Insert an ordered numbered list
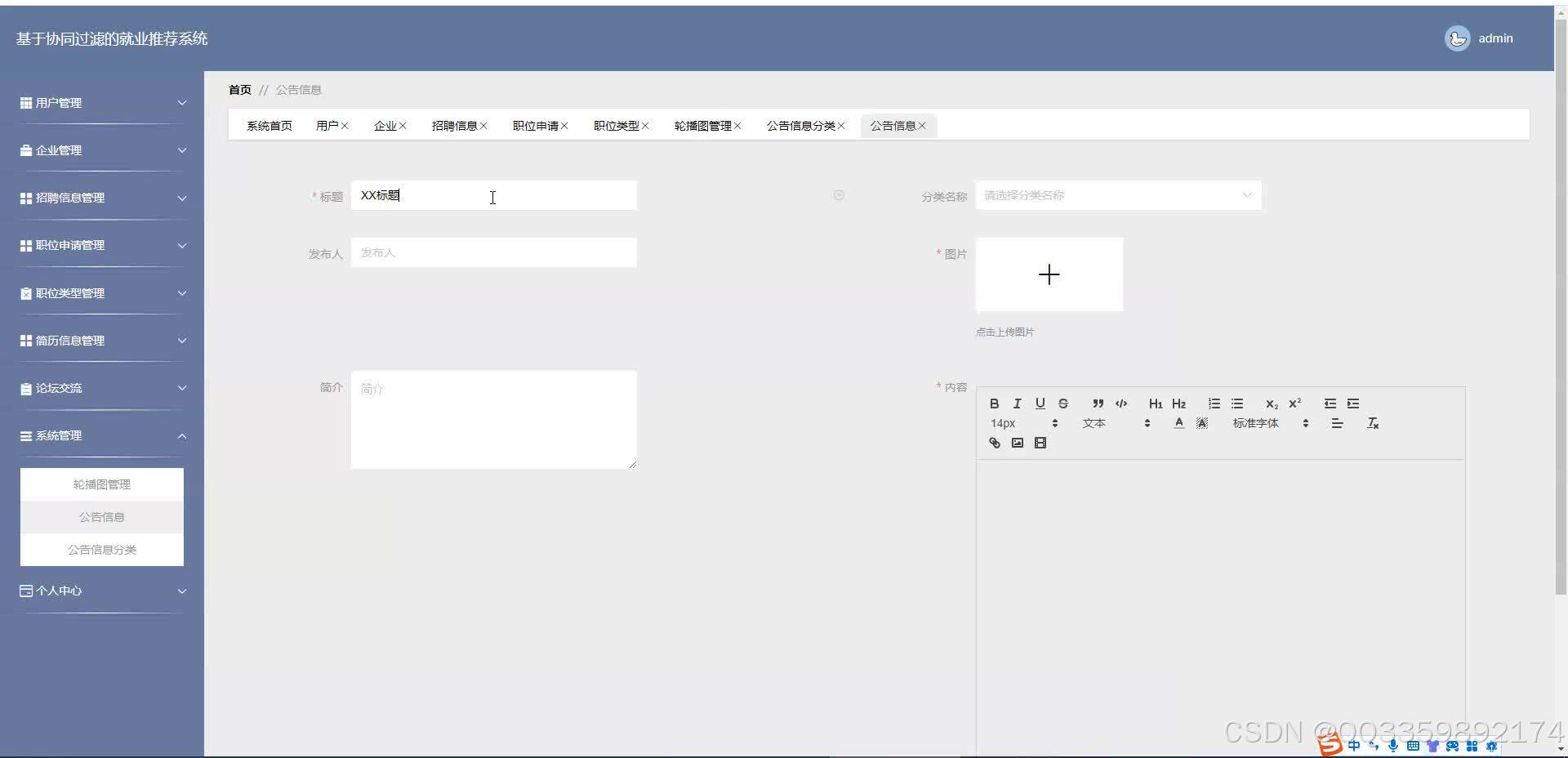 point(1214,404)
